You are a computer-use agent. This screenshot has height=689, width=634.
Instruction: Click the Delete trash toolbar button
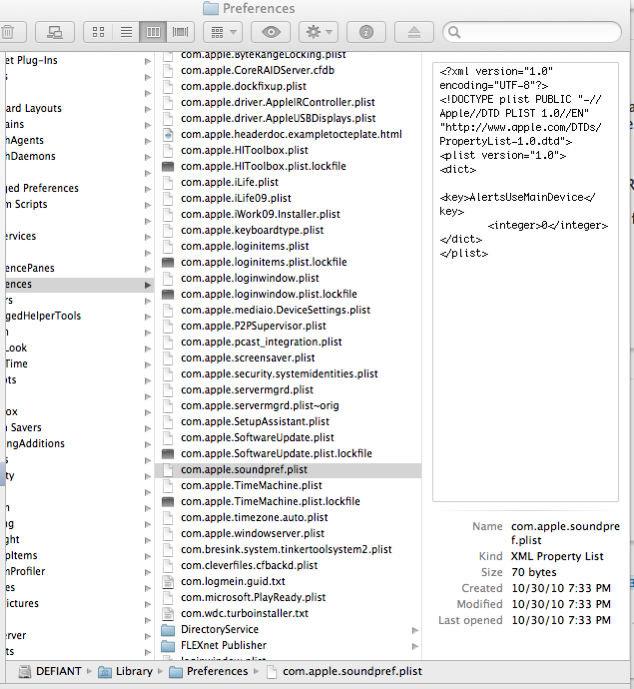pyautogui.click(x=11, y=32)
